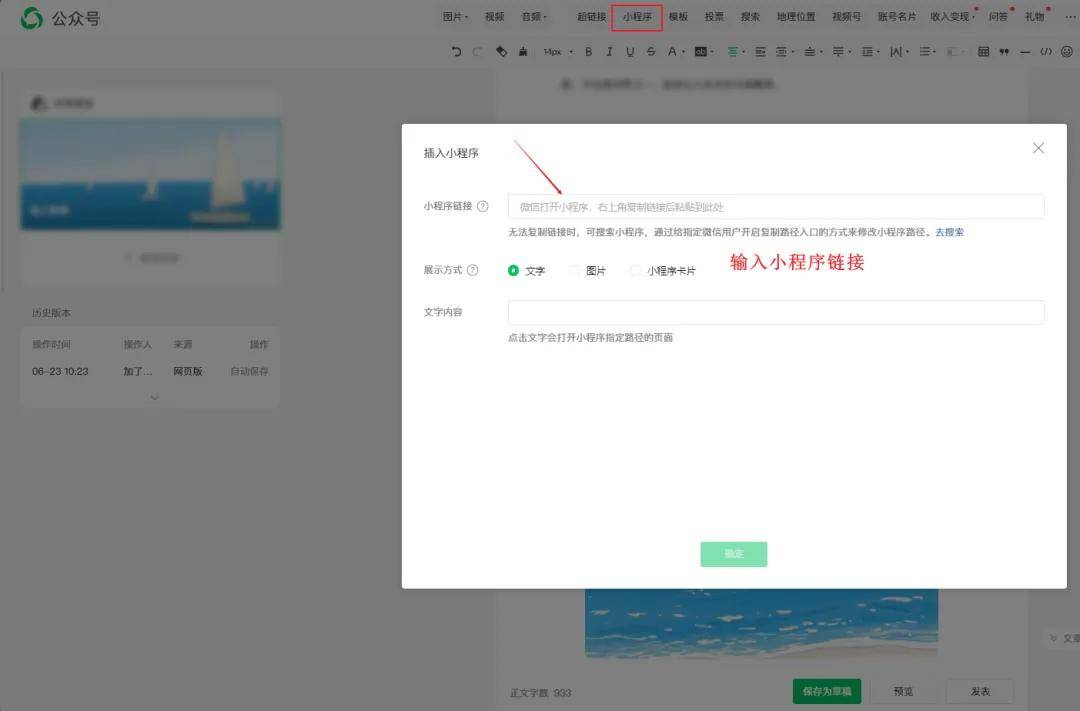Click the green alignment icon

(x=733, y=52)
